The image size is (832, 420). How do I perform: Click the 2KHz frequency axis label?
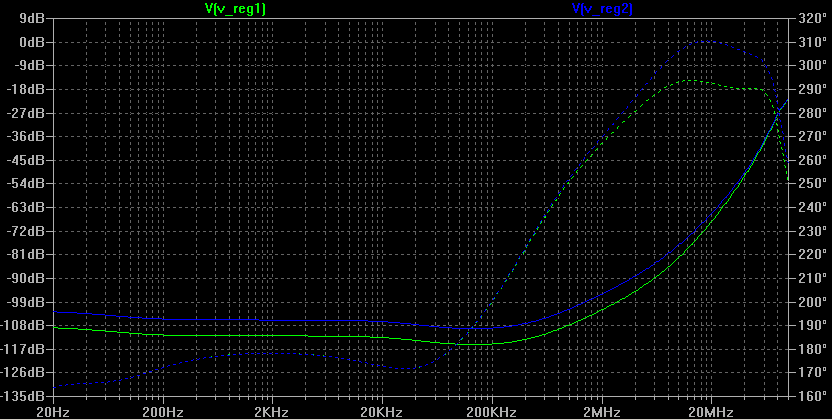pyautogui.click(x=272, y=412)
